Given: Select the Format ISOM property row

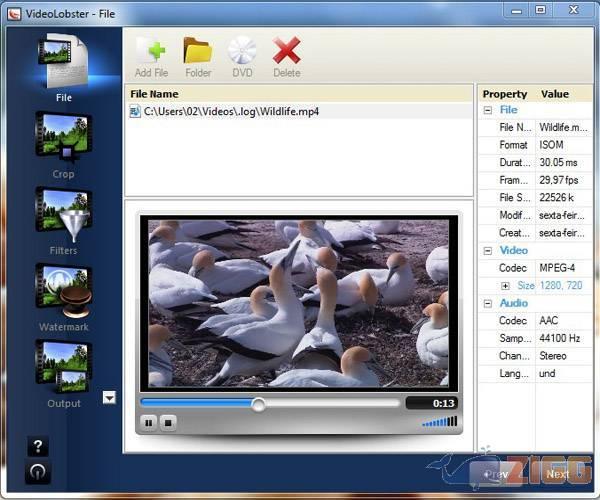Looking at the screenshot, I should coord(536,145).
